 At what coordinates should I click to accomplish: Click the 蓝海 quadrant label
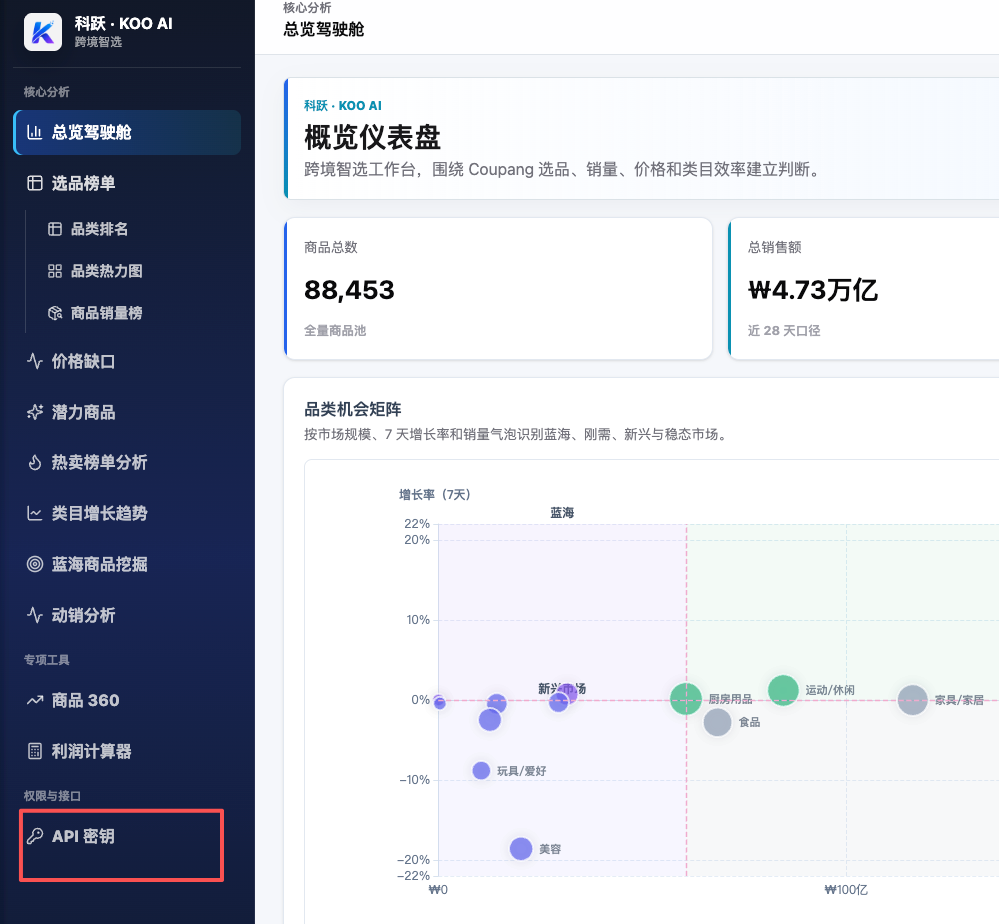click(x=562, y=513)
